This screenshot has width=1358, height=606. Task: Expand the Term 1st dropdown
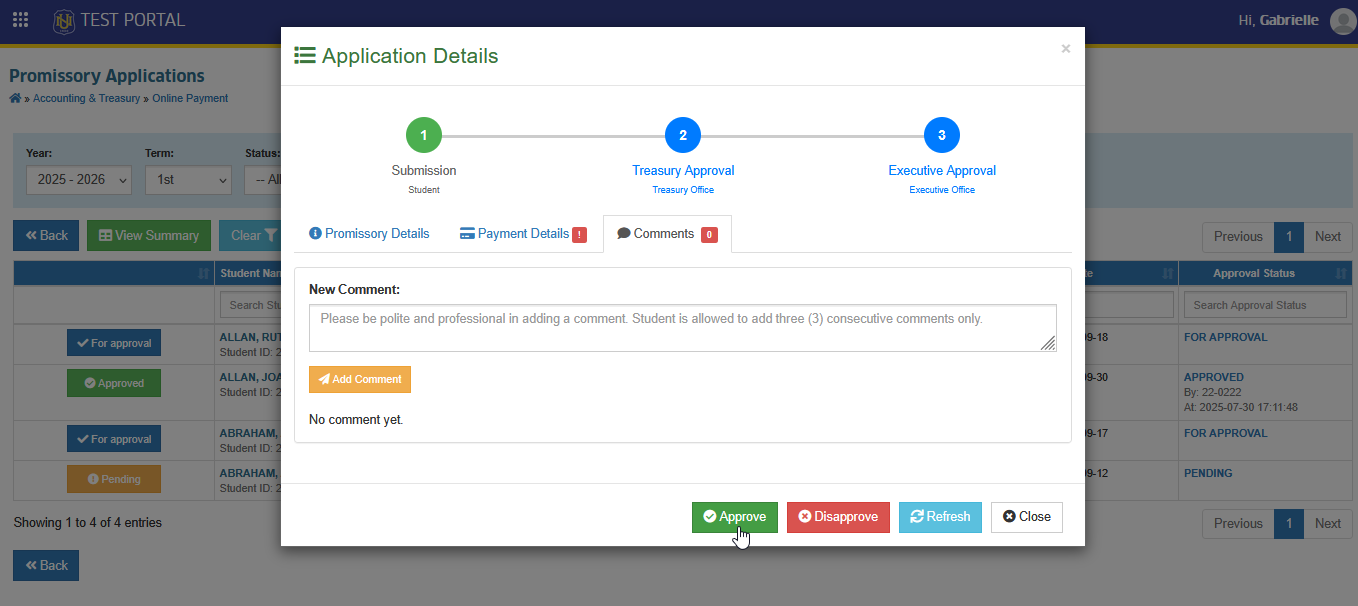pos(188,180)
